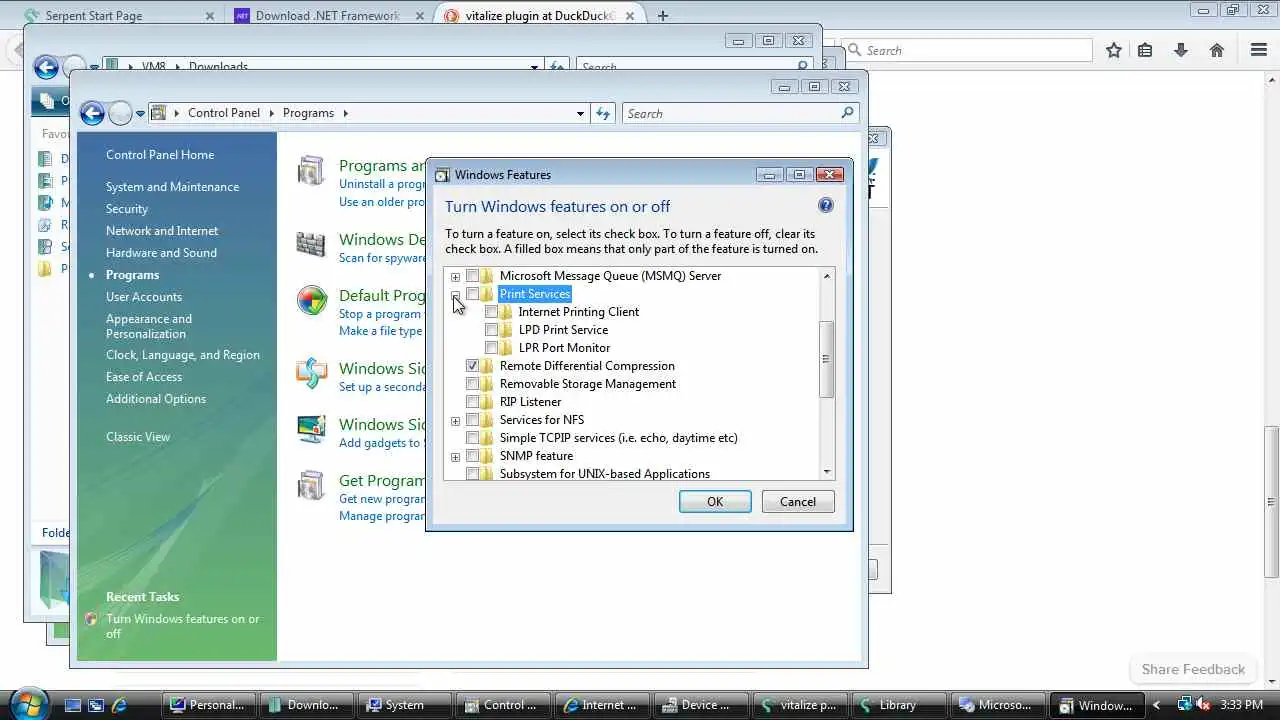Enable Internet Printing Client checkbox
This screenshot has height=720, width=1280.
pos(491,312)
